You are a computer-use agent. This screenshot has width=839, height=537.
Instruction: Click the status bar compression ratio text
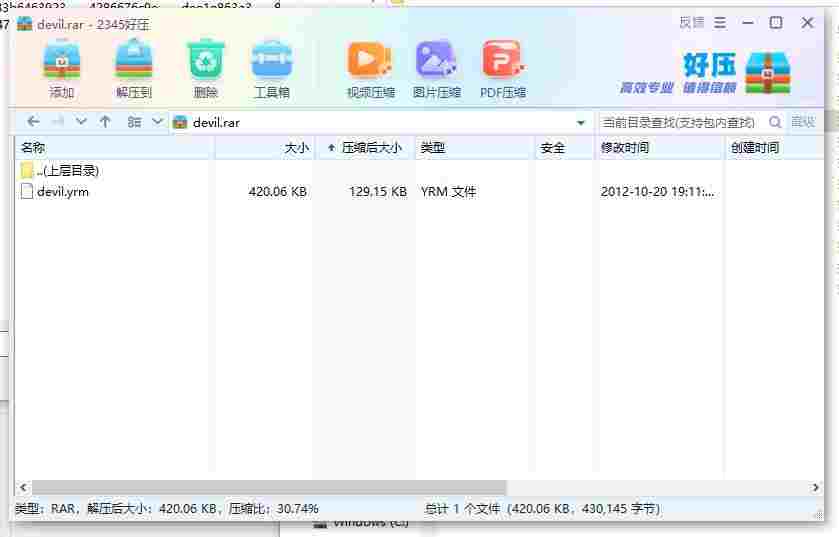pyautogui.click(x=273, y=508)
